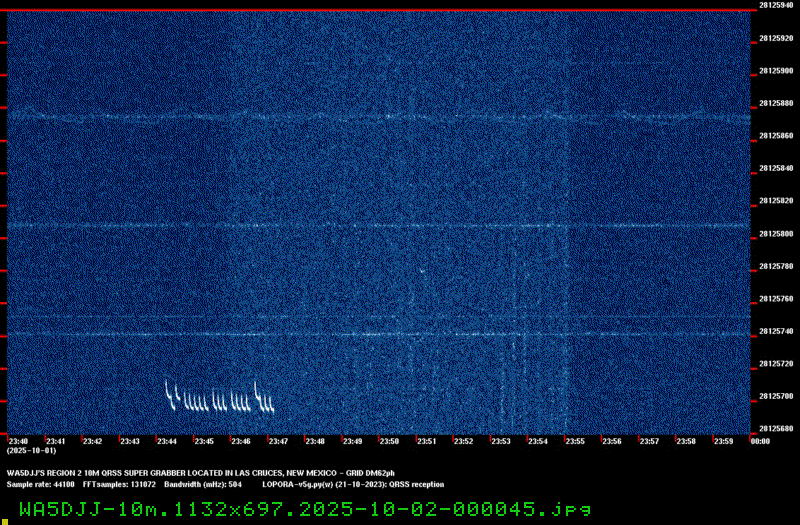800x525 pixels.
Task: Click the 23:44 time axis label
Action: [x=167, y=441]
